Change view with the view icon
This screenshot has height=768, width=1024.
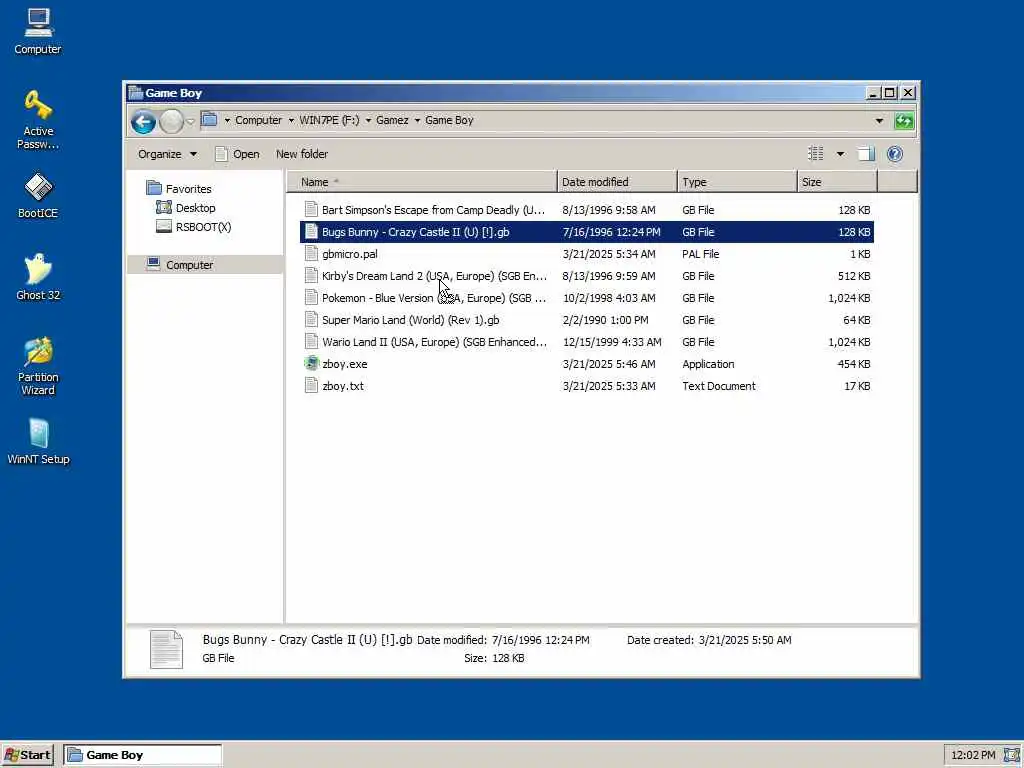point(816,153)
